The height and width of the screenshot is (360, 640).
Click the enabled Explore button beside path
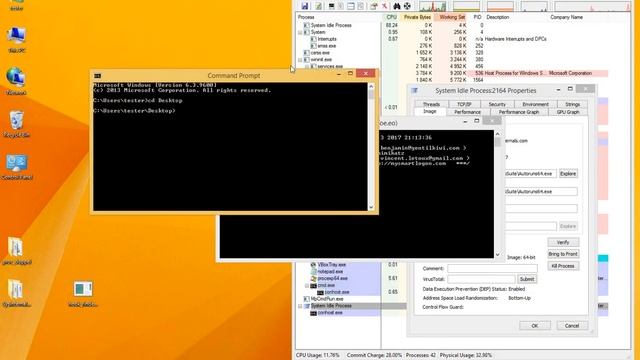click(568, 173)
